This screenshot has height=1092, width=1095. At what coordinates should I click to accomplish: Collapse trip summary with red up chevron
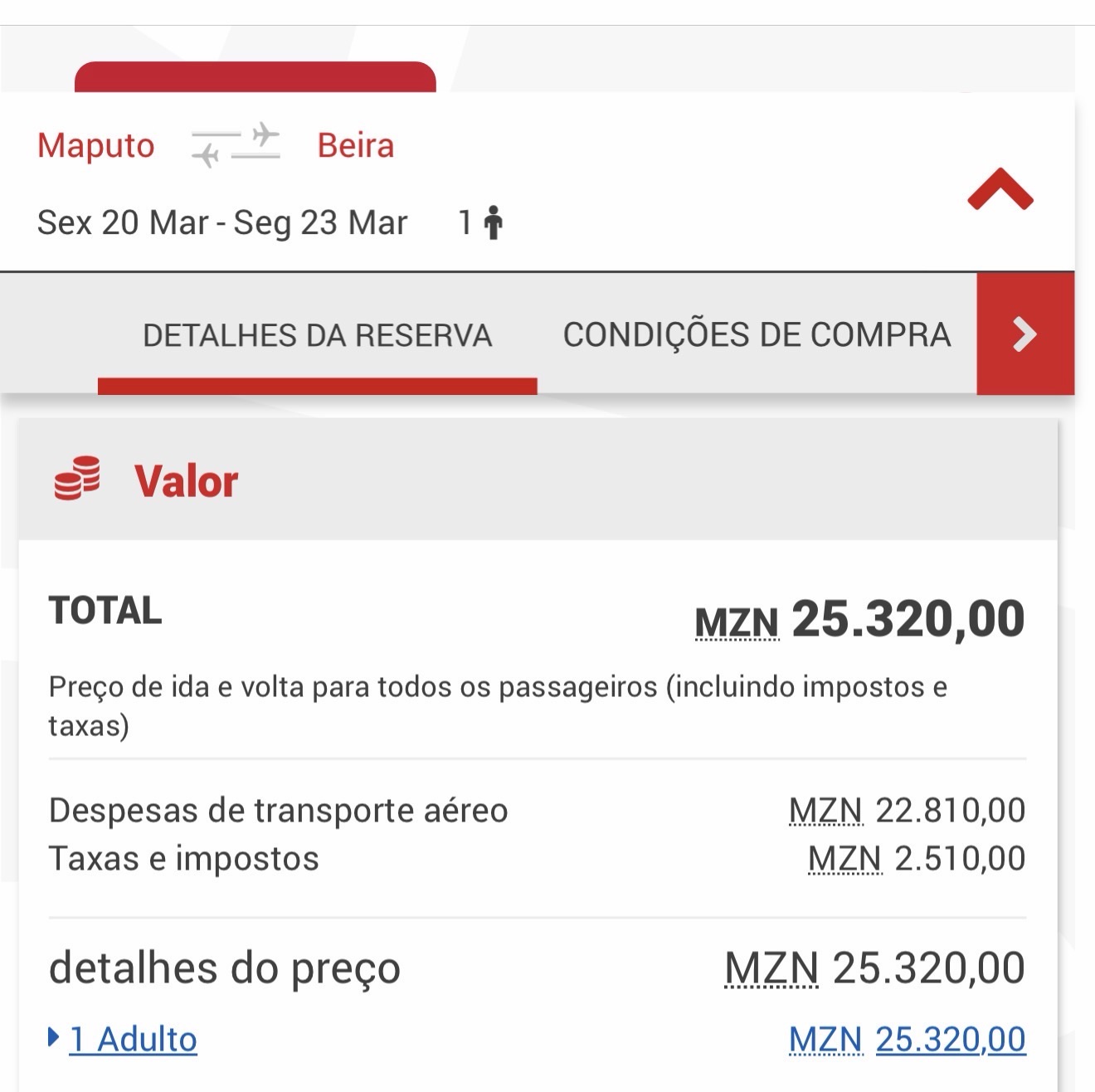(1000, 190)
